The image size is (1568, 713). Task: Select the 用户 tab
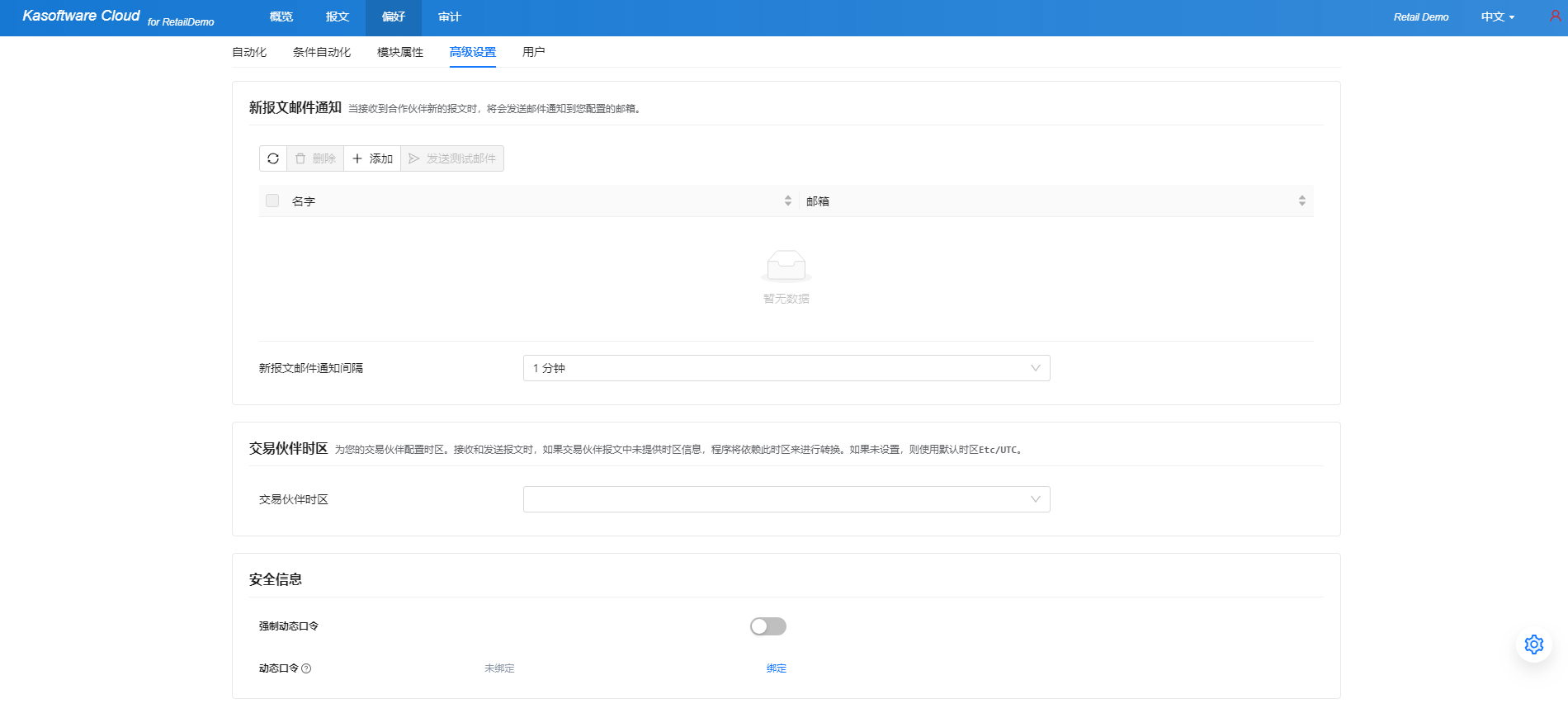pyautogui.click(x=533, y=52)
